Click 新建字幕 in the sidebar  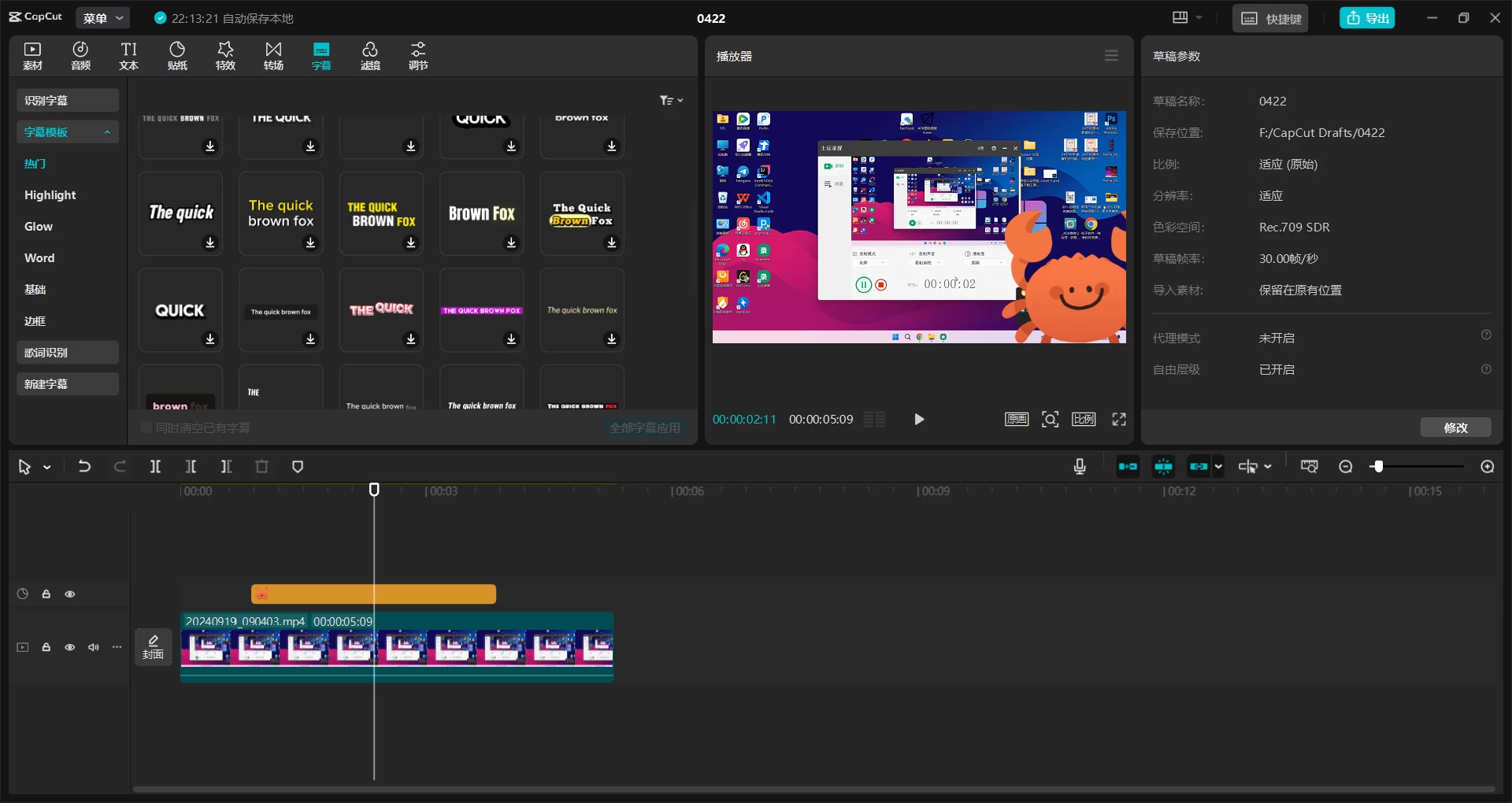tap(68, 383)
